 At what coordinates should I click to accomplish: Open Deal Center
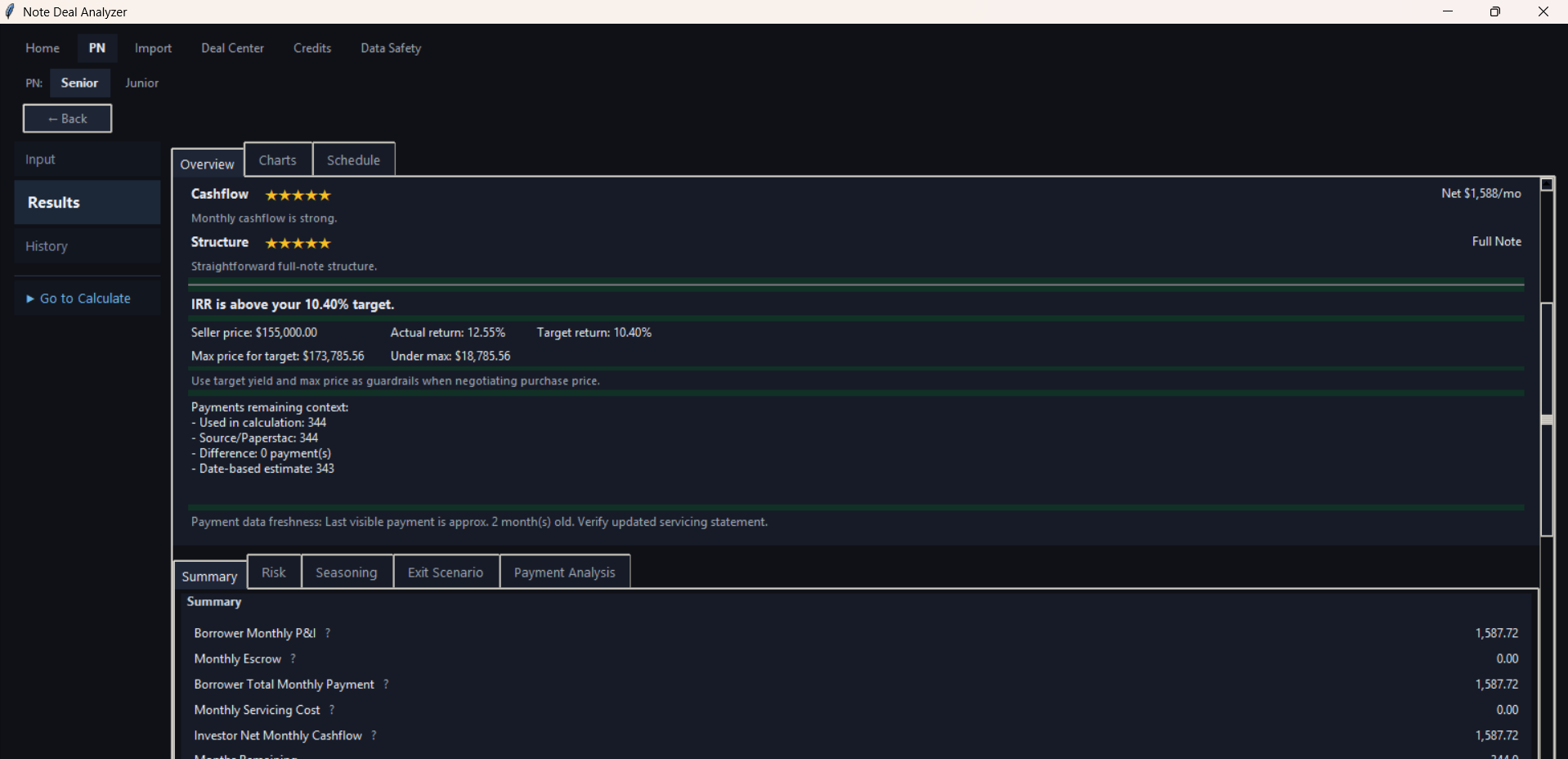(x=233, y=48)
